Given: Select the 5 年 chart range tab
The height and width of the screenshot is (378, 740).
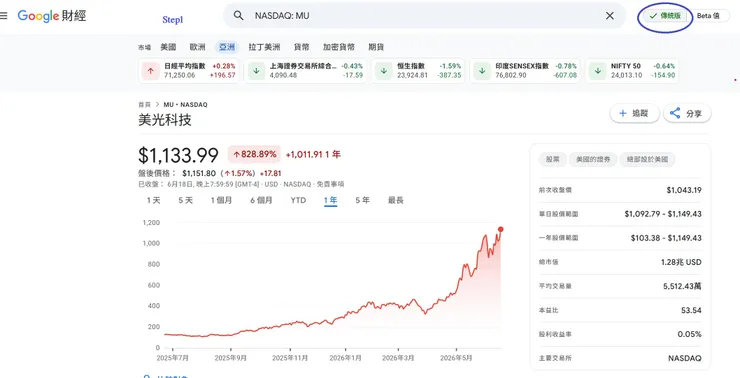Looking at the screenshot, I should pyautogui.click(x=362, y=201).
